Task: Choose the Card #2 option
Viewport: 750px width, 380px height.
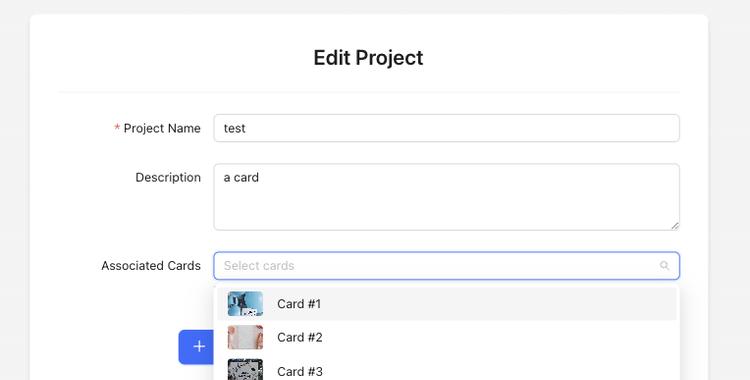Action: (x=446, y=337)
